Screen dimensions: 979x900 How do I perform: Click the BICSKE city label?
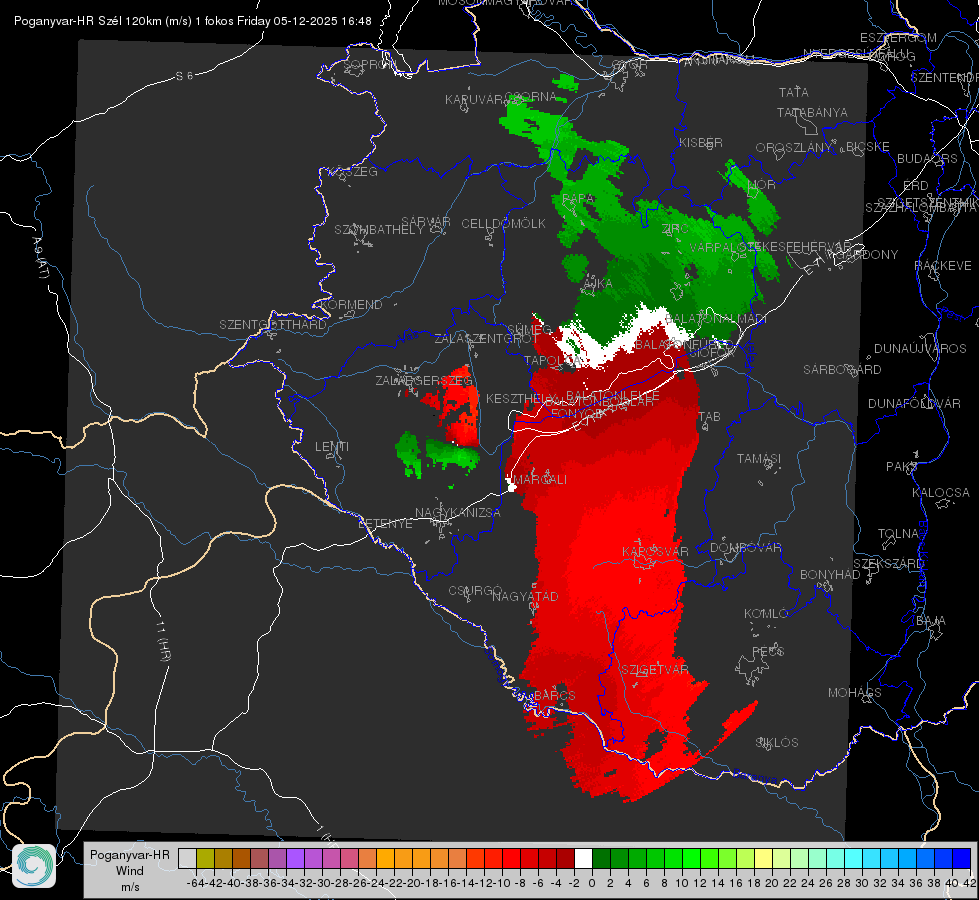tap(868, 147)
